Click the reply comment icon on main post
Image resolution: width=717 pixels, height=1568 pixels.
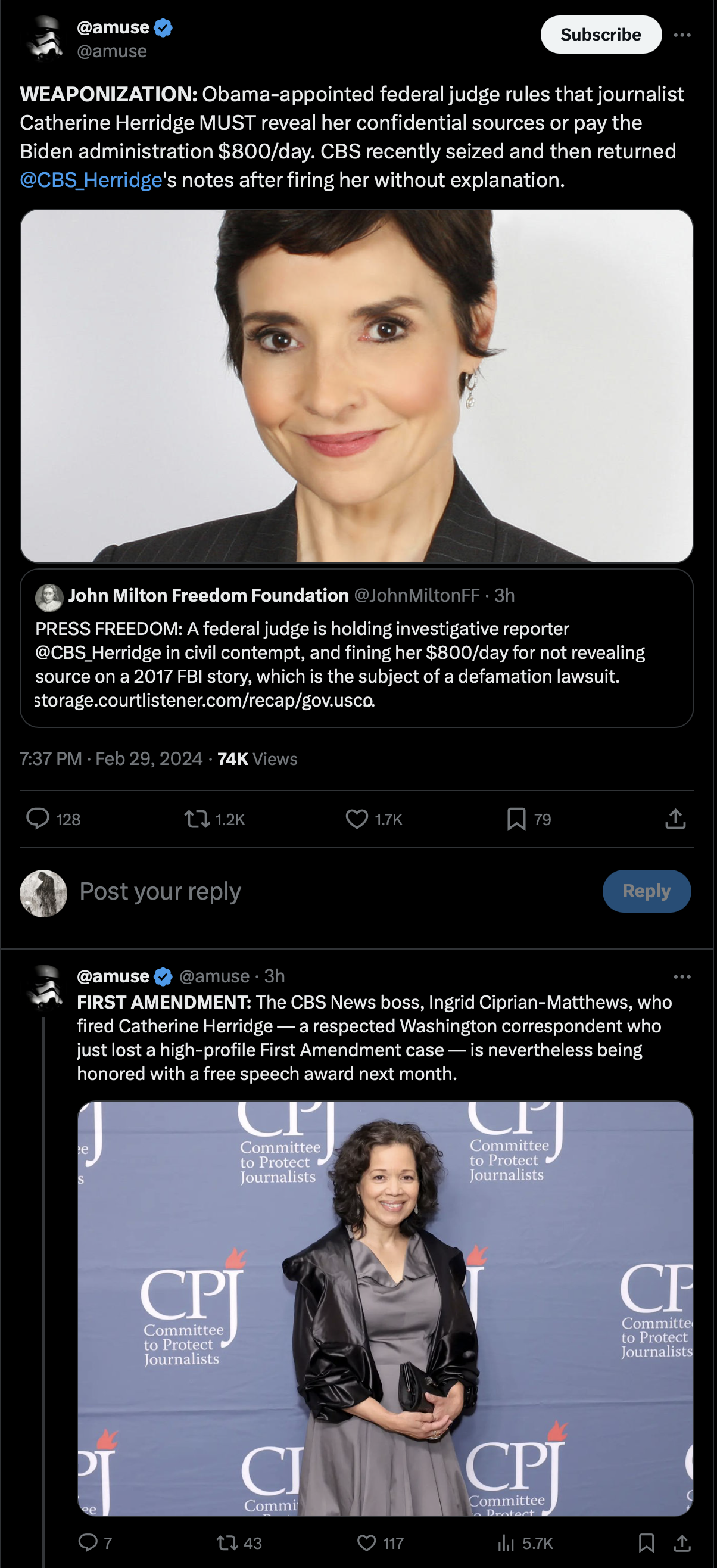[38, 819]
